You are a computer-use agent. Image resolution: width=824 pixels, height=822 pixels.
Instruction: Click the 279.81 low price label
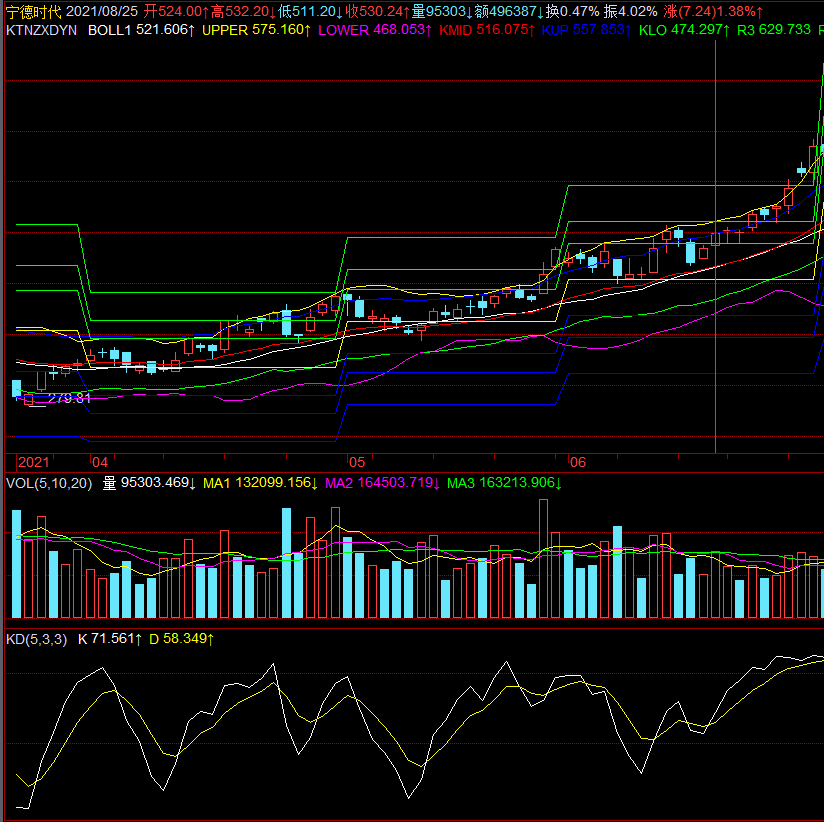69,398
